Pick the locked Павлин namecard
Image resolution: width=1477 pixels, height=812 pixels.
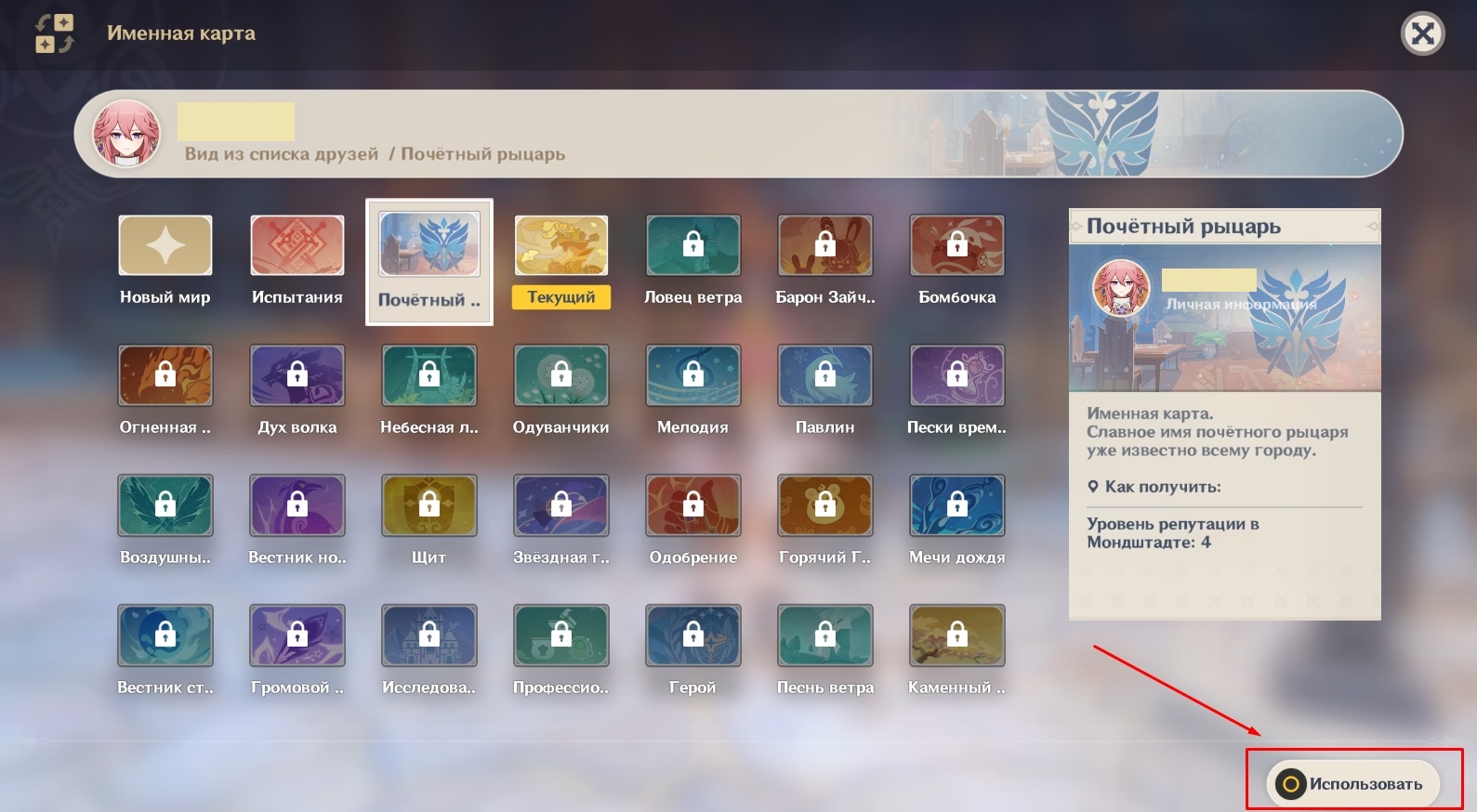tap(825, 375)
